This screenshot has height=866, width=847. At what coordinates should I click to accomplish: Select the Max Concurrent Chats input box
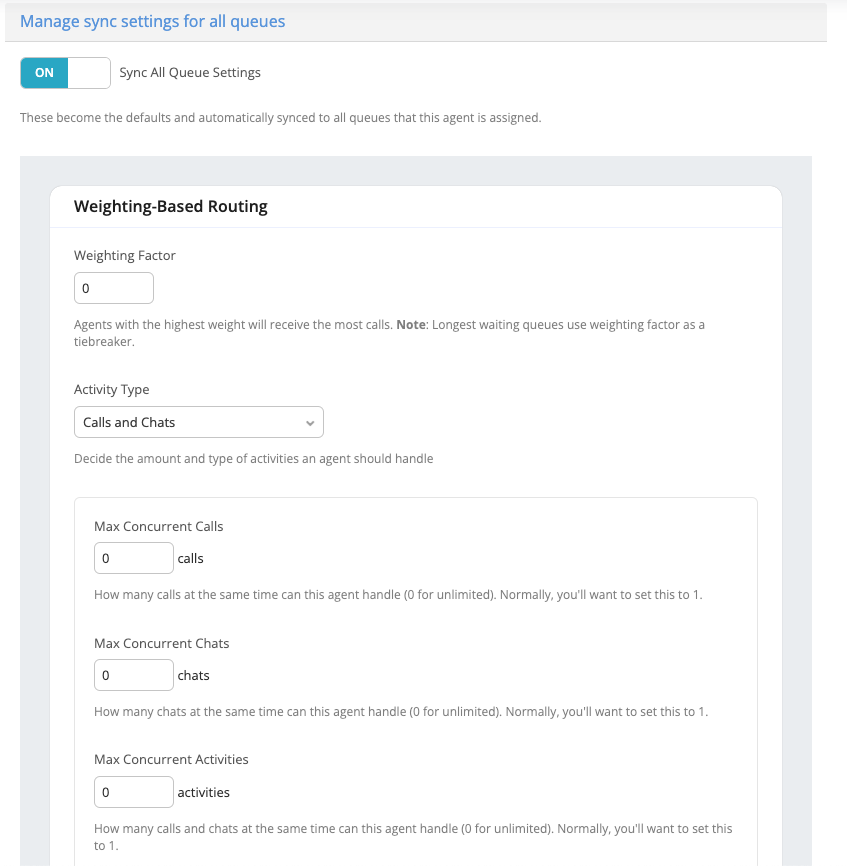pyautogui.click(x=134, y=675)
